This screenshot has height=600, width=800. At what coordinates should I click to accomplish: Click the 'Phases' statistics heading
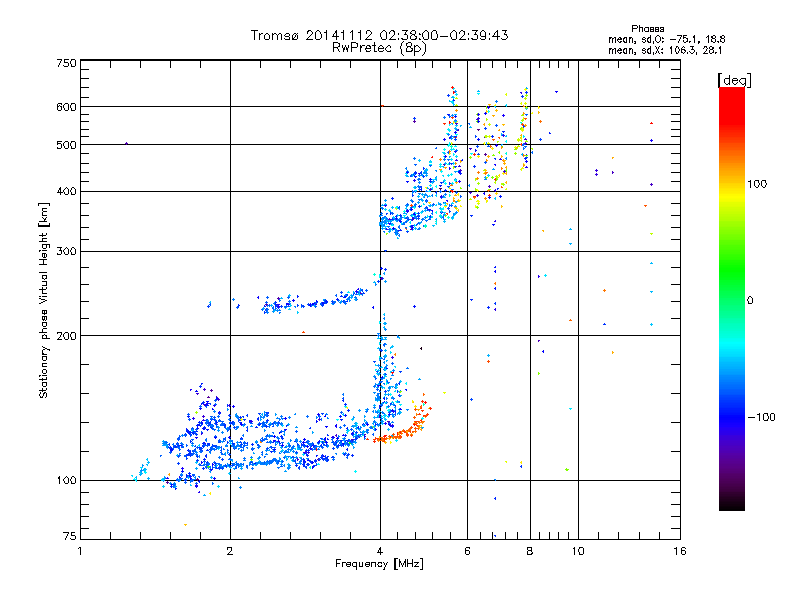point(647,29)
